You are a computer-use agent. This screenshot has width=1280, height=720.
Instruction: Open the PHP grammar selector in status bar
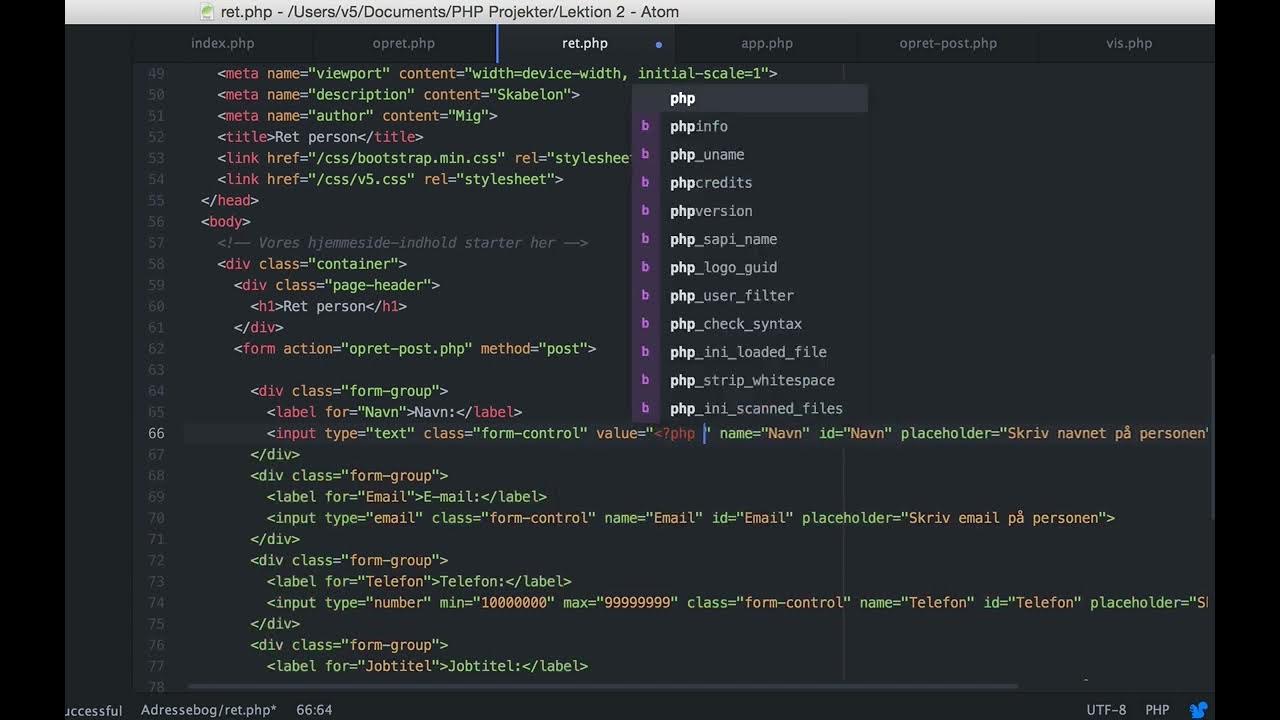(1157, 710)
